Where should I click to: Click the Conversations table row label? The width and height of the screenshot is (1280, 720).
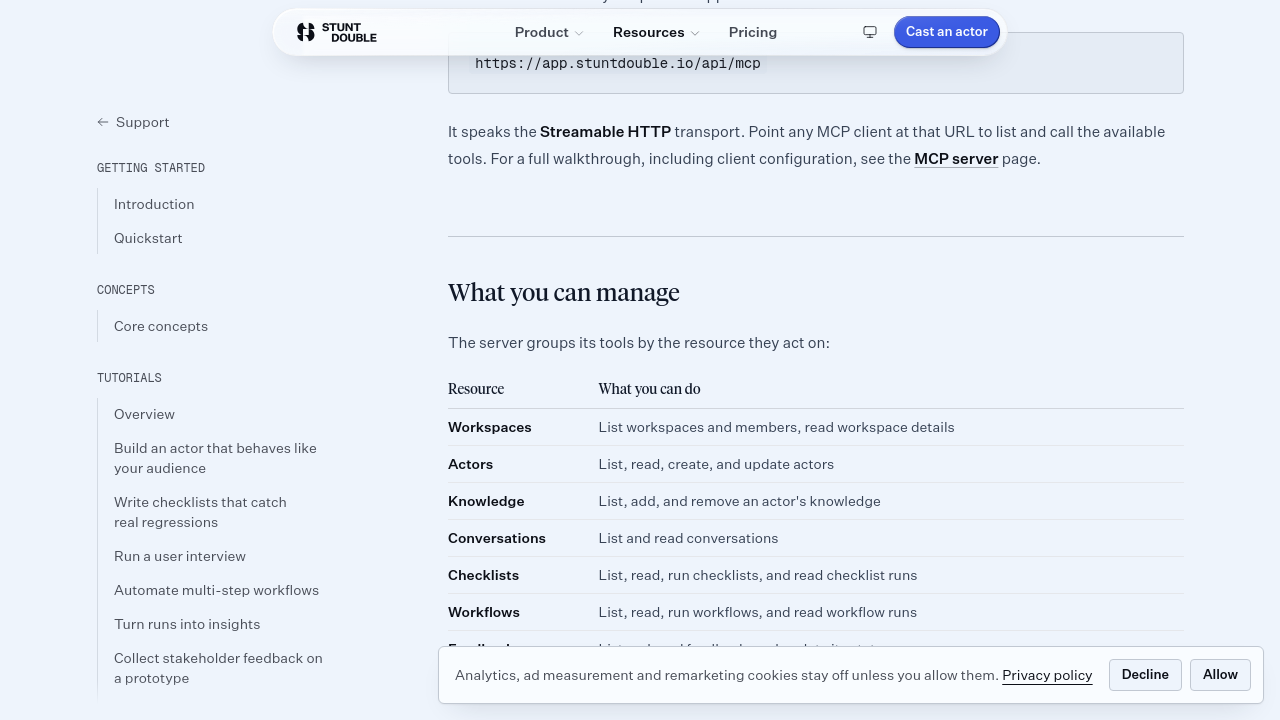[497, 538]
